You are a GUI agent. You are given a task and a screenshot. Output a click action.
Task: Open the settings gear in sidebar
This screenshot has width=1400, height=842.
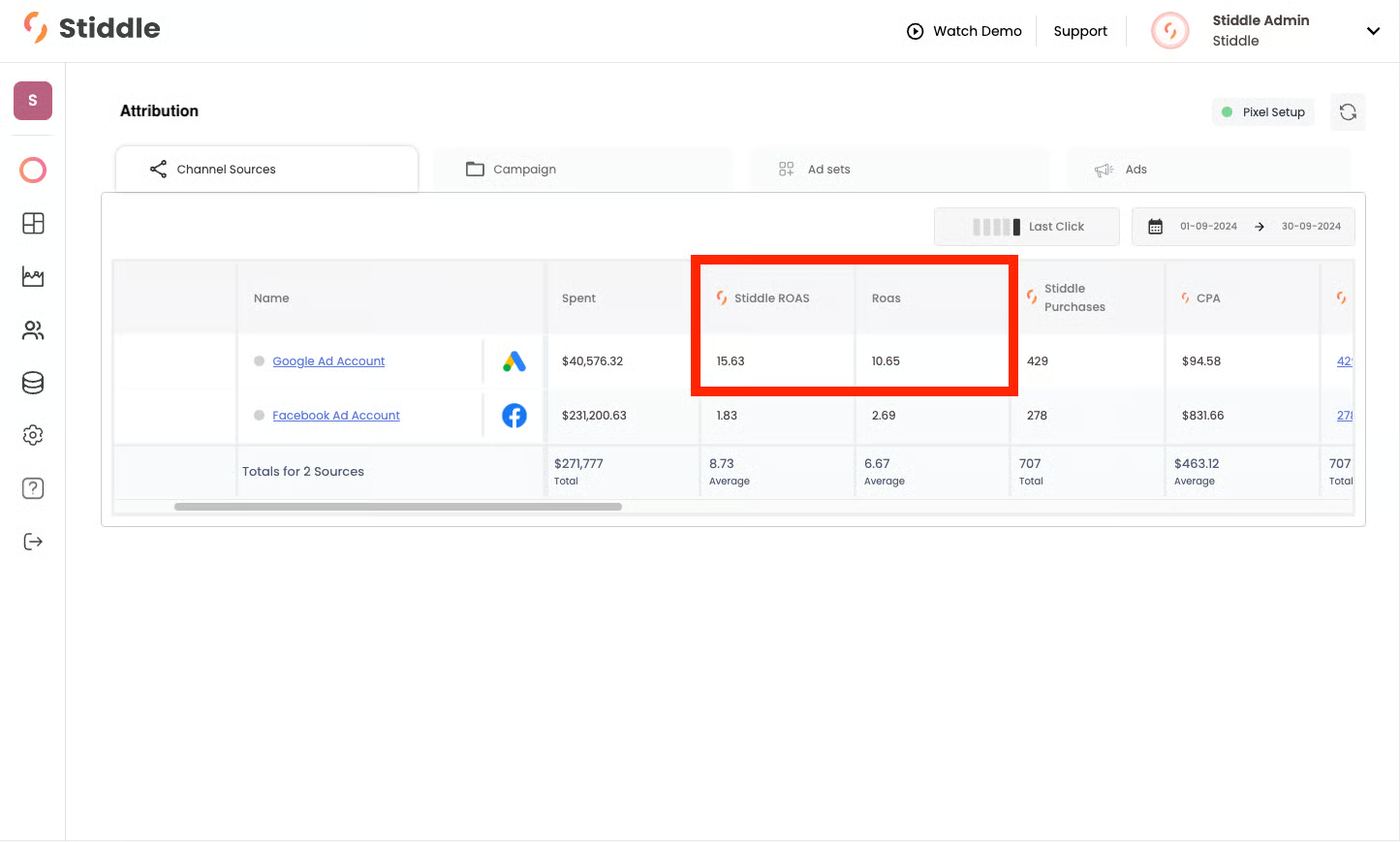33,436
